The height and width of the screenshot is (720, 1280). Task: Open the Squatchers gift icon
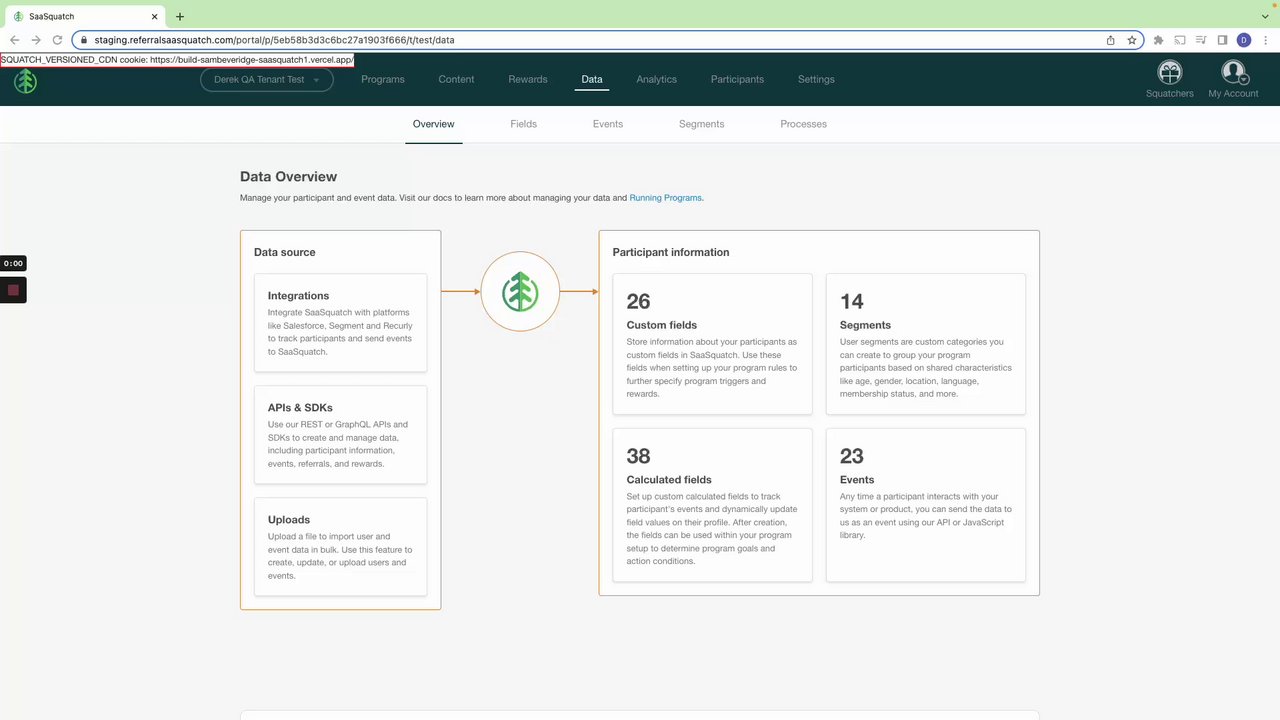click(1169, 72)
